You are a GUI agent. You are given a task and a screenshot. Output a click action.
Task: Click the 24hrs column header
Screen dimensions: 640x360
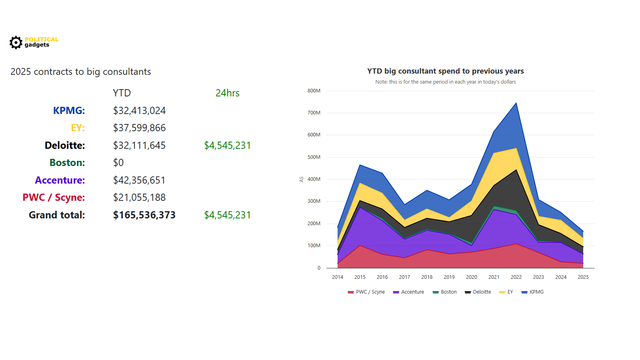(227, 93)
